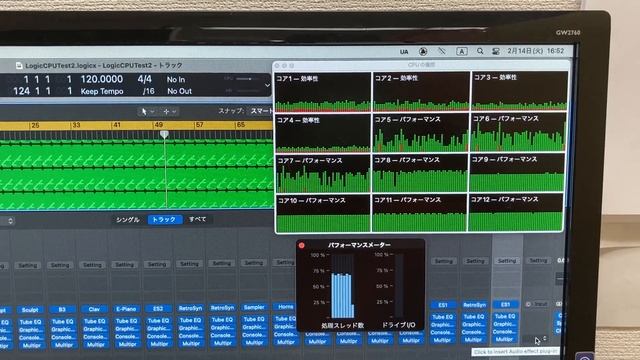Switch mixer view to シングル
This screenshot has height=360, width=640.
[x=128, y=220]
